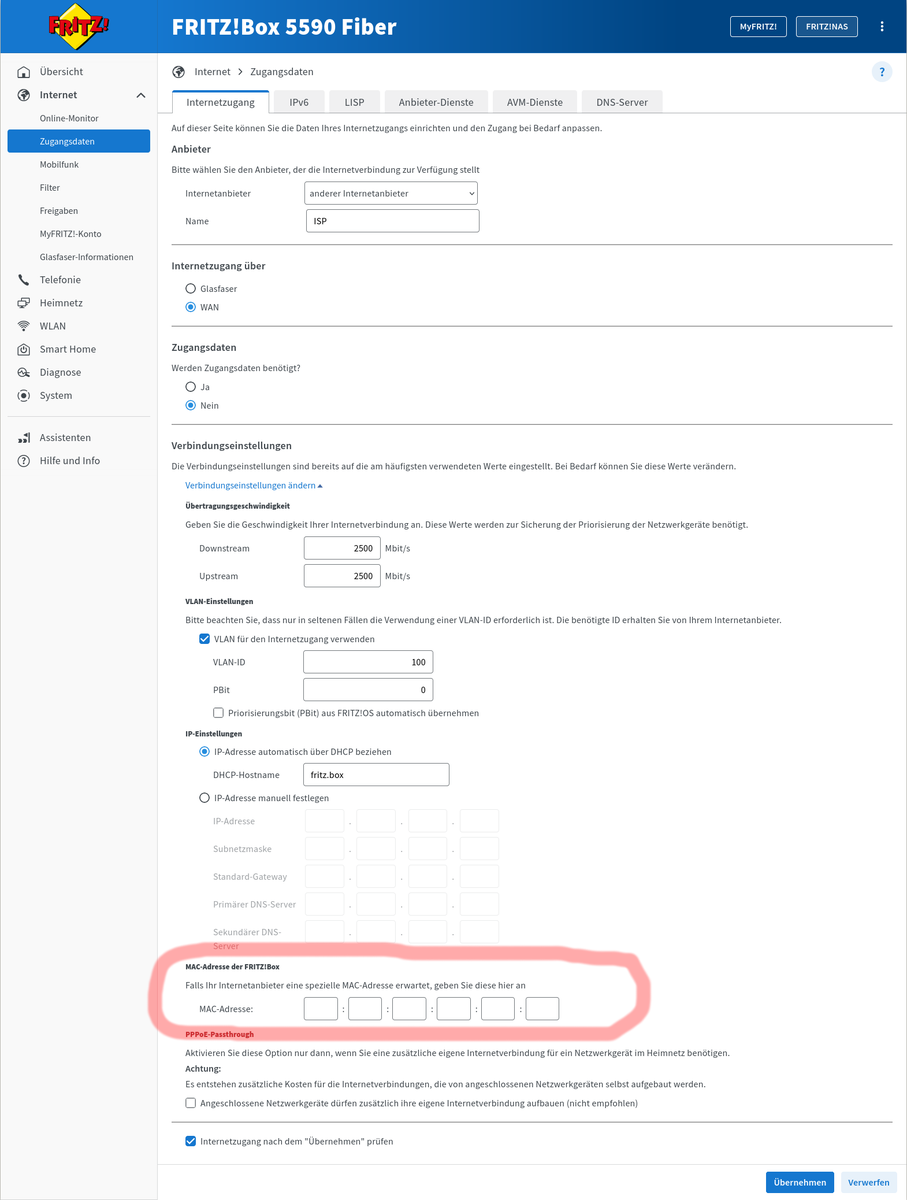Image resolution: width=907 pixels, height=1200 pixels.
Task: Select the Glasfaser radio button
Action: click(190, 289)
